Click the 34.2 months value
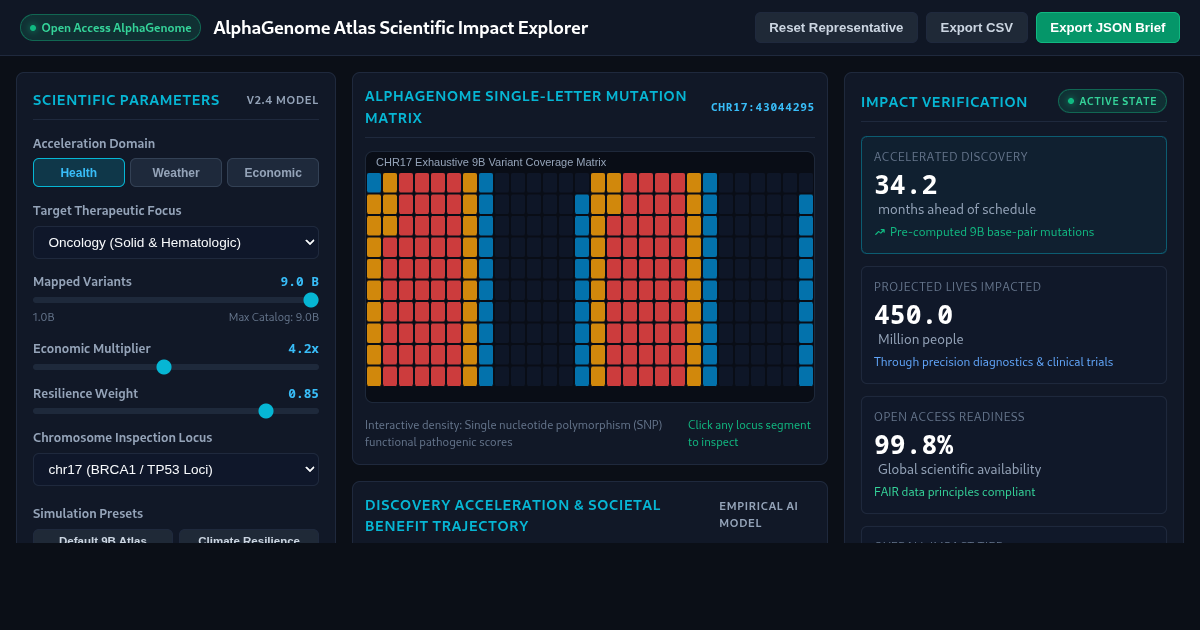This screenshot has width=1200, height=630. pyautogui.click(x=906, y=185)
